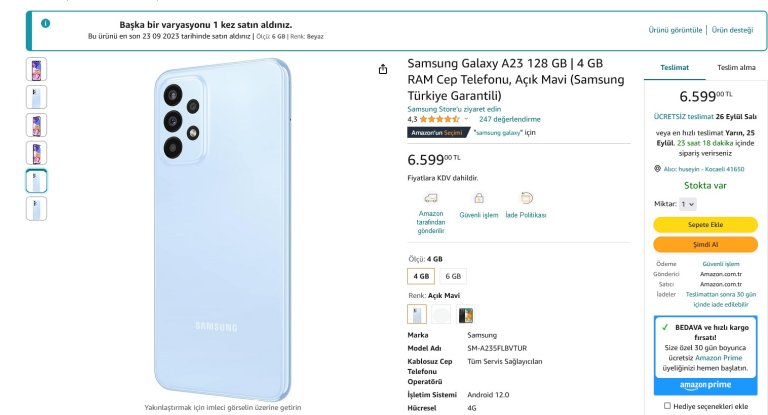Select the 6 GB size option
The width and height of the screenshot is (768, 415).
[x=453, y=276]
